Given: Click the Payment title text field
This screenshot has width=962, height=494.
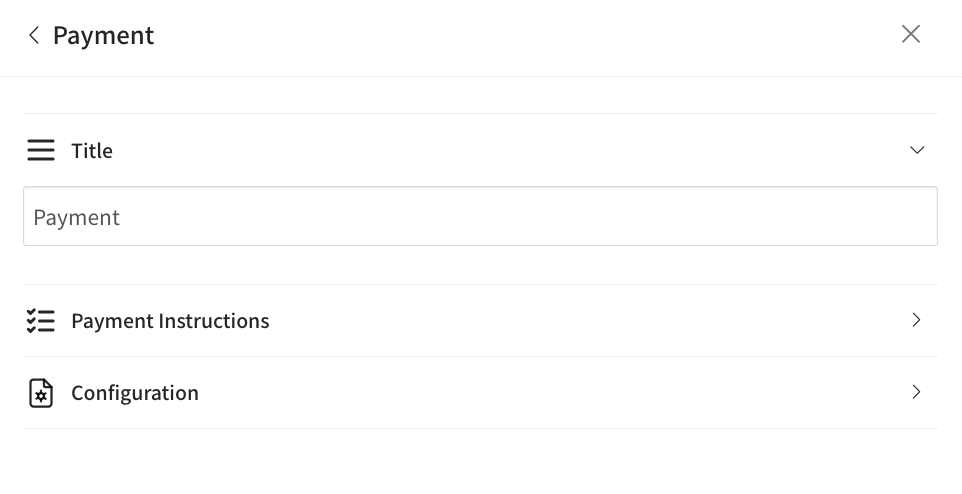Looking at the screenshot, I should (480, 217).
